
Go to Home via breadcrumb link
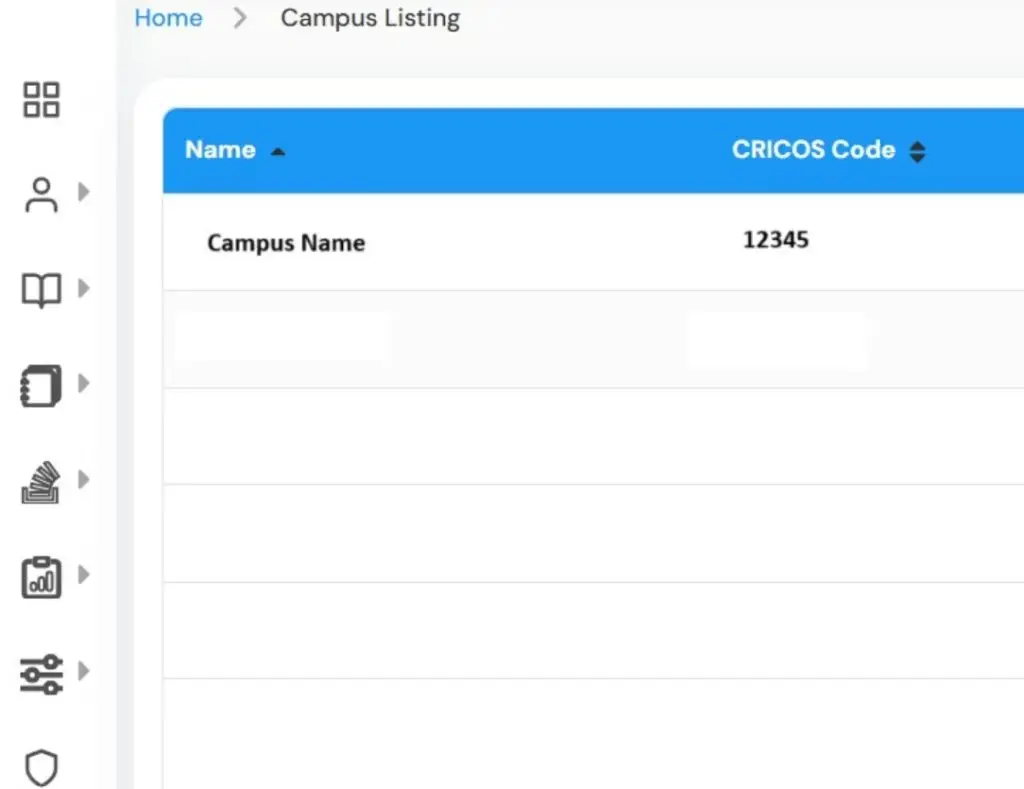[168, 18]
